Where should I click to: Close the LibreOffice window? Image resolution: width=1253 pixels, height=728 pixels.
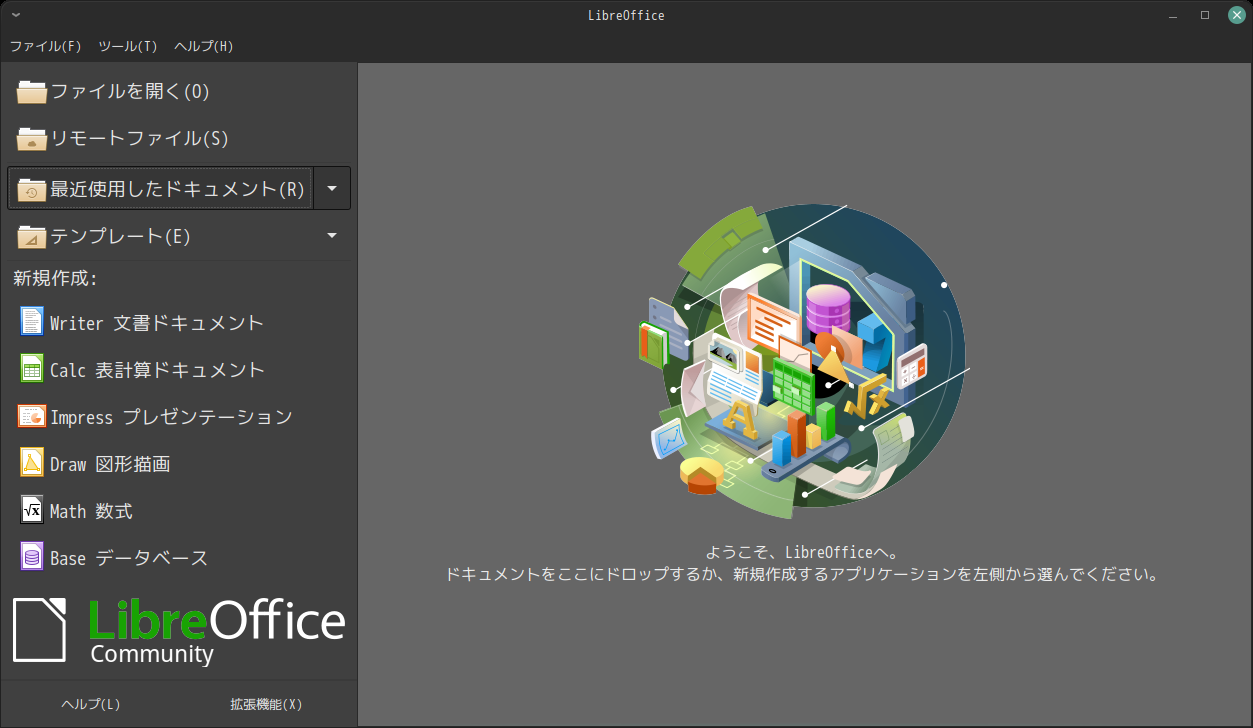coord(1236,15)
